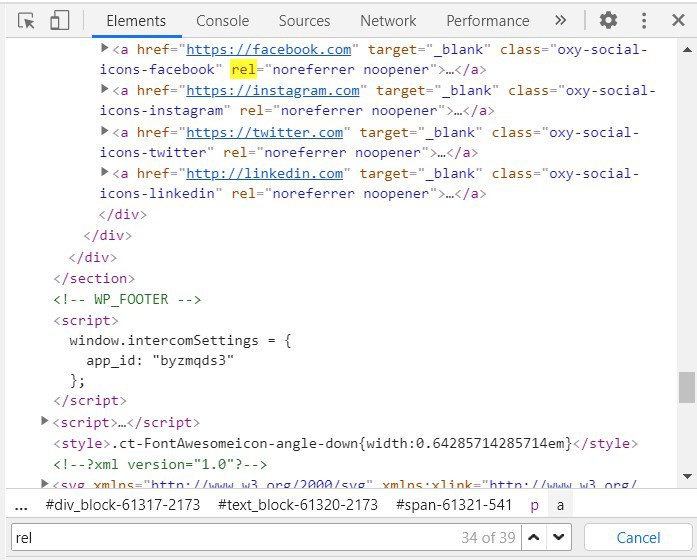
Task: Open the three-dot customize menu
Action: click(644, 20)
